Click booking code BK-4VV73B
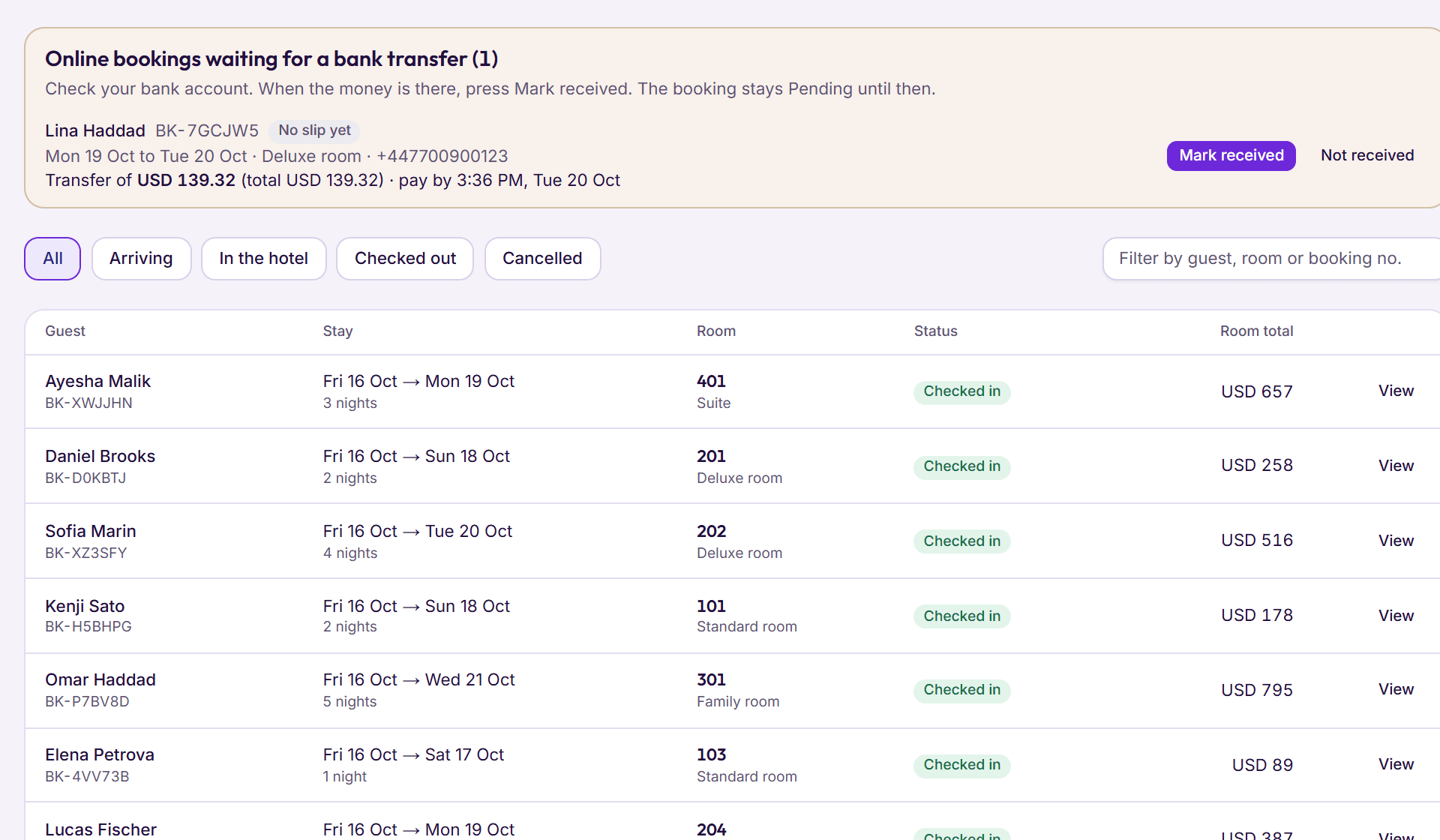Image resolution: width=1440 pixels, height=840 pixels. coord(87,776)
